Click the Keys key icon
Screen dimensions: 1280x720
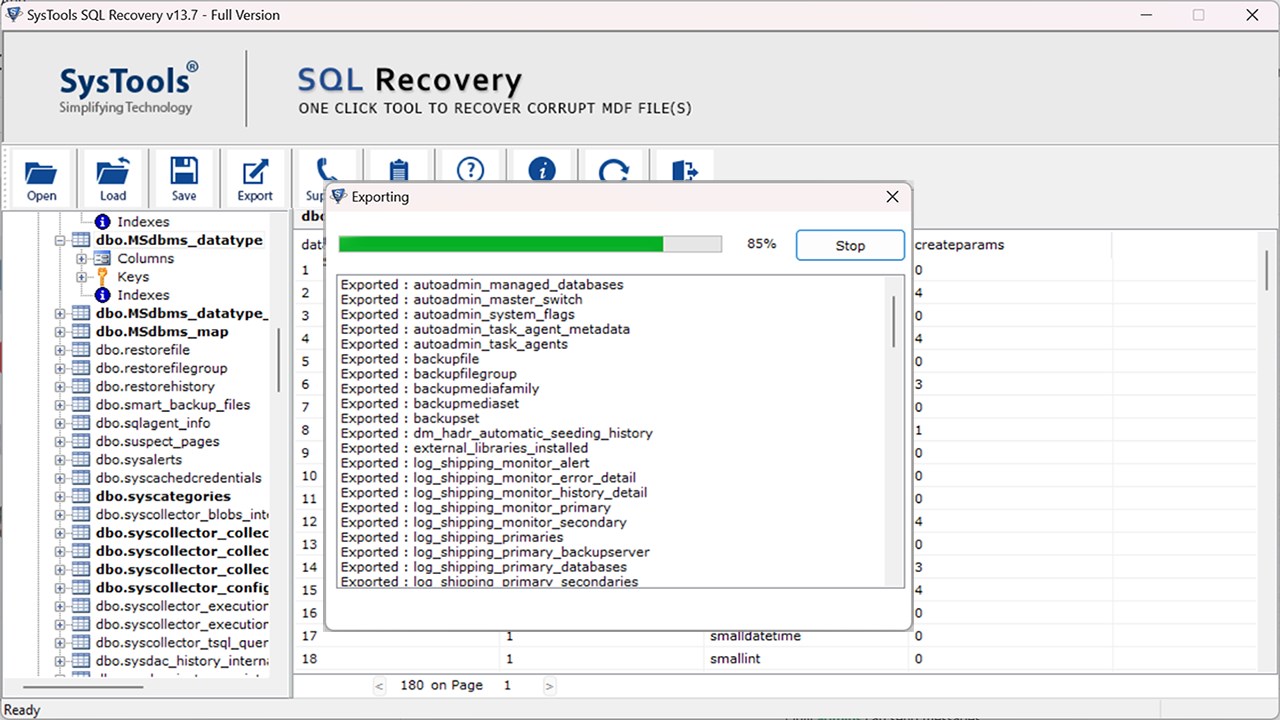click(x=102, y=277)
